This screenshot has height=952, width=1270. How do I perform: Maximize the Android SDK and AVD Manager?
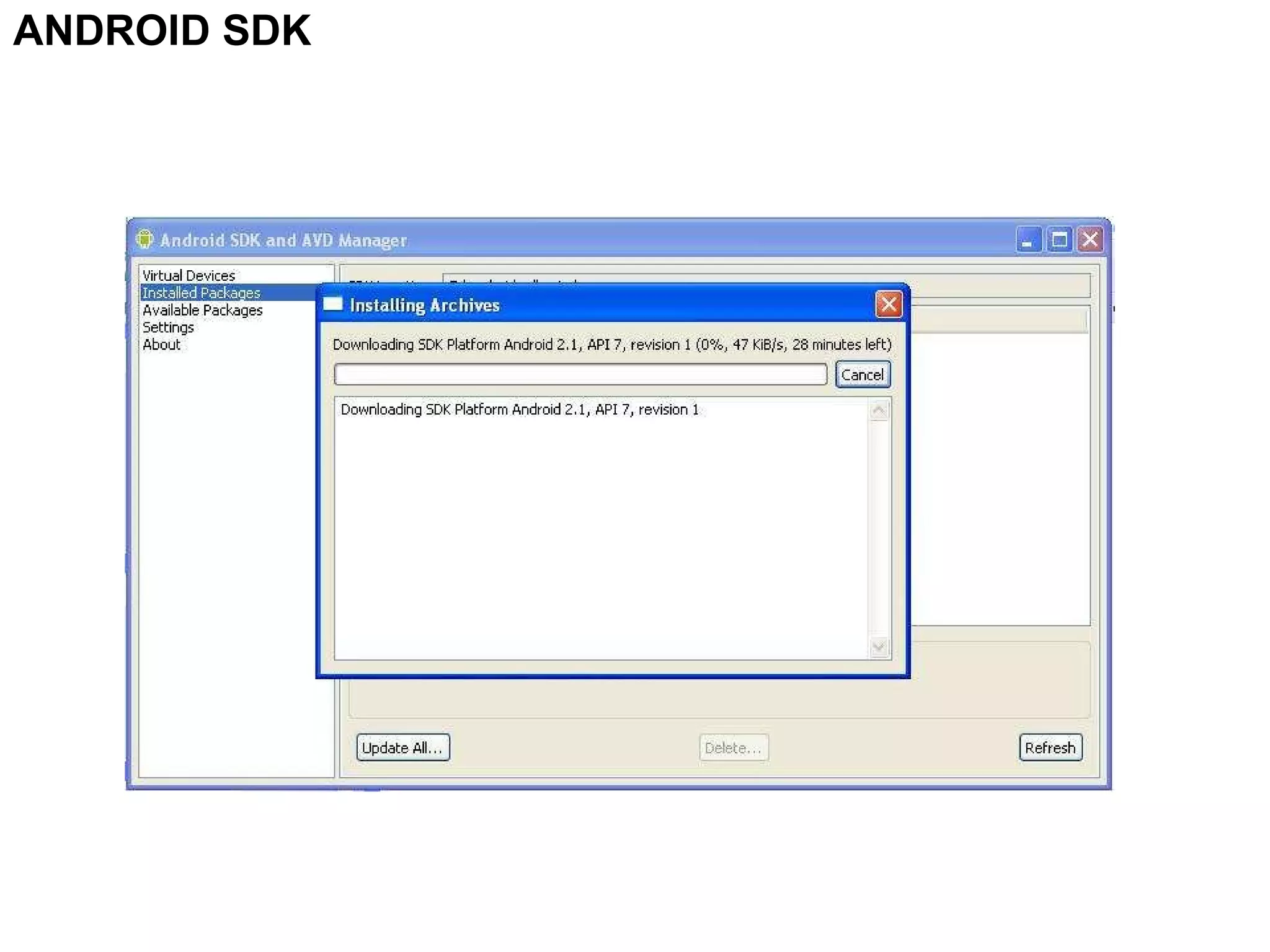1059,239
